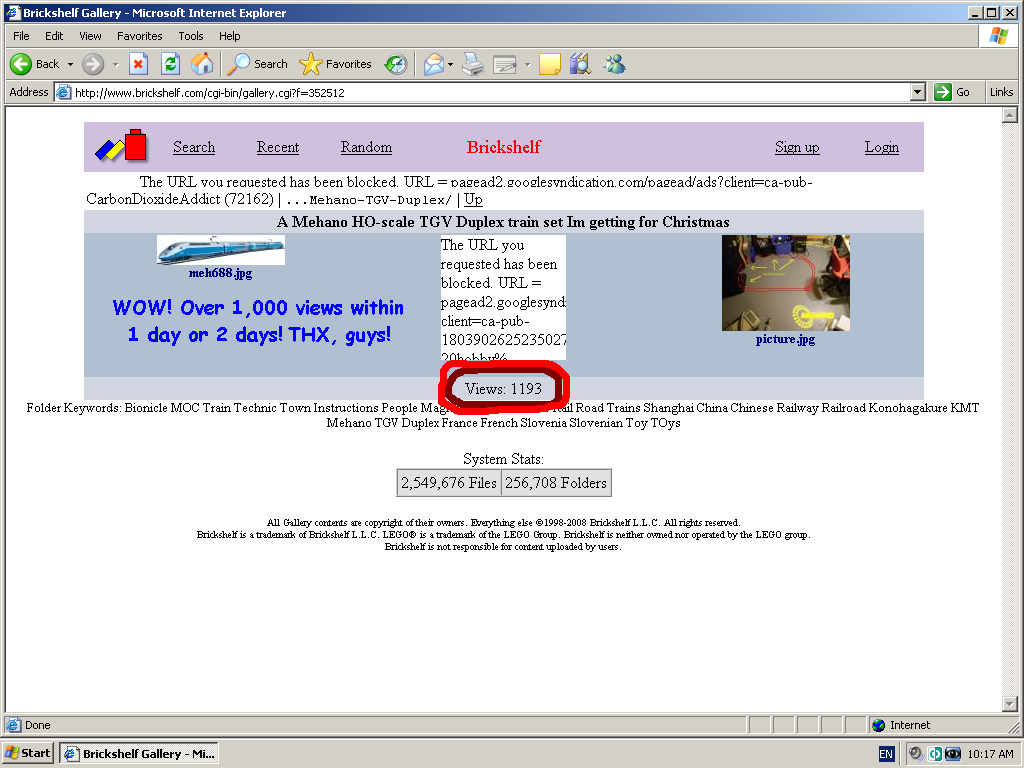Click the 2,549,676 Files stat cell
This screenshot has width=1024, height=768.
click(x=449, y=483)
